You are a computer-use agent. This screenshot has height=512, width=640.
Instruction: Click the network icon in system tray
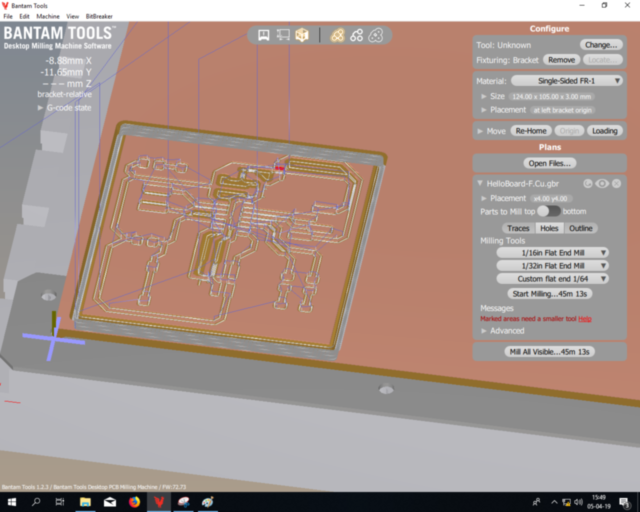coord(567,502)
